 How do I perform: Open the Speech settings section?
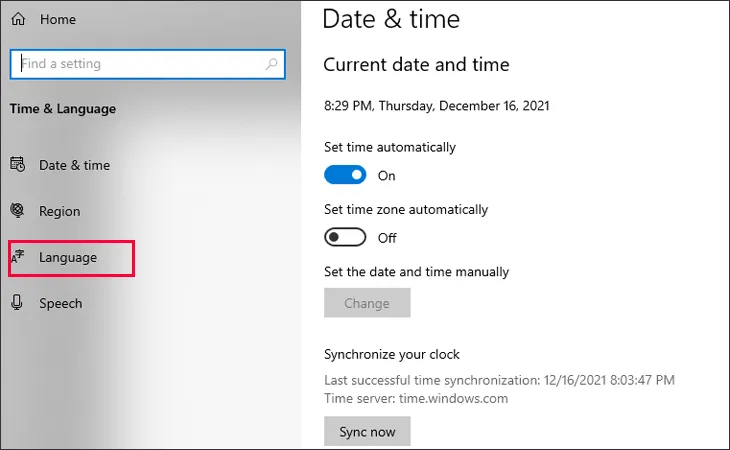tap(60, 303)
